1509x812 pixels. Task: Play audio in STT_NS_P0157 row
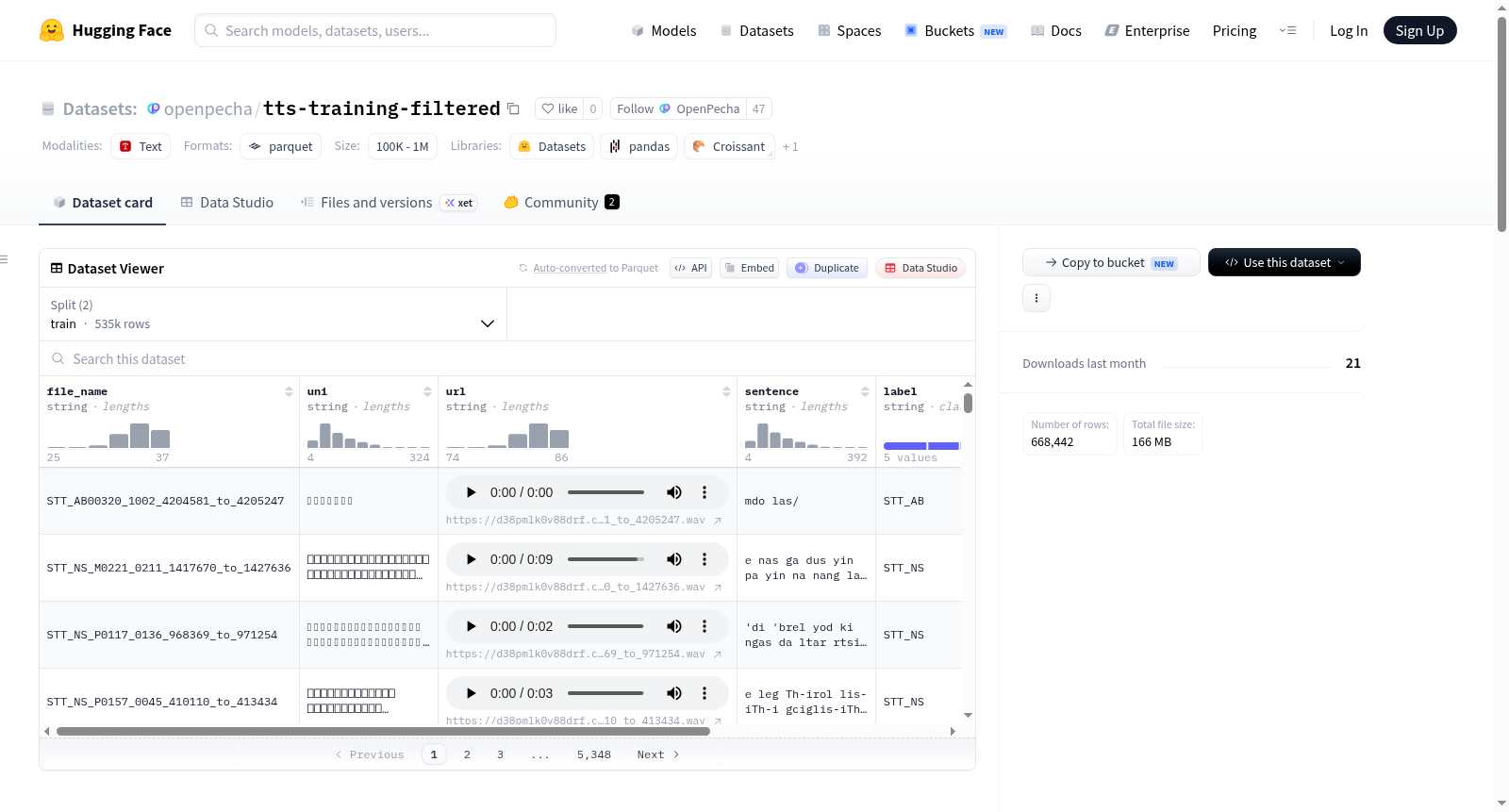(x=472, y=693)
